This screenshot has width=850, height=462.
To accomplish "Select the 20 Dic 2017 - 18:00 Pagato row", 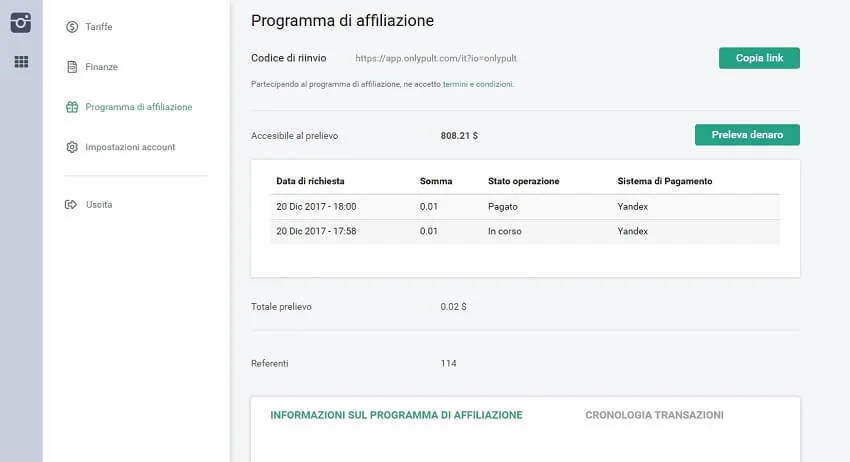I will pyautogui.click(x=526, y=206).
